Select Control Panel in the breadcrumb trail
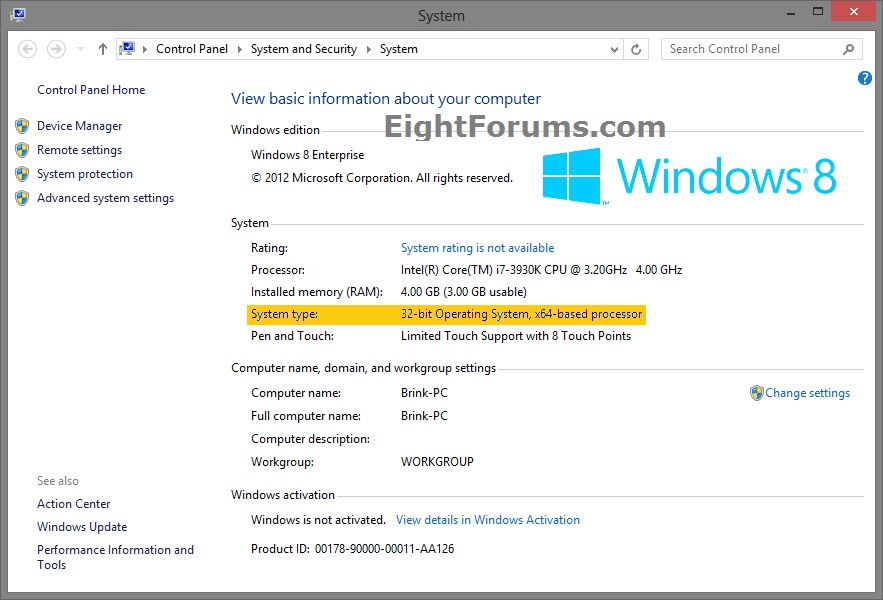 [192, 48]
